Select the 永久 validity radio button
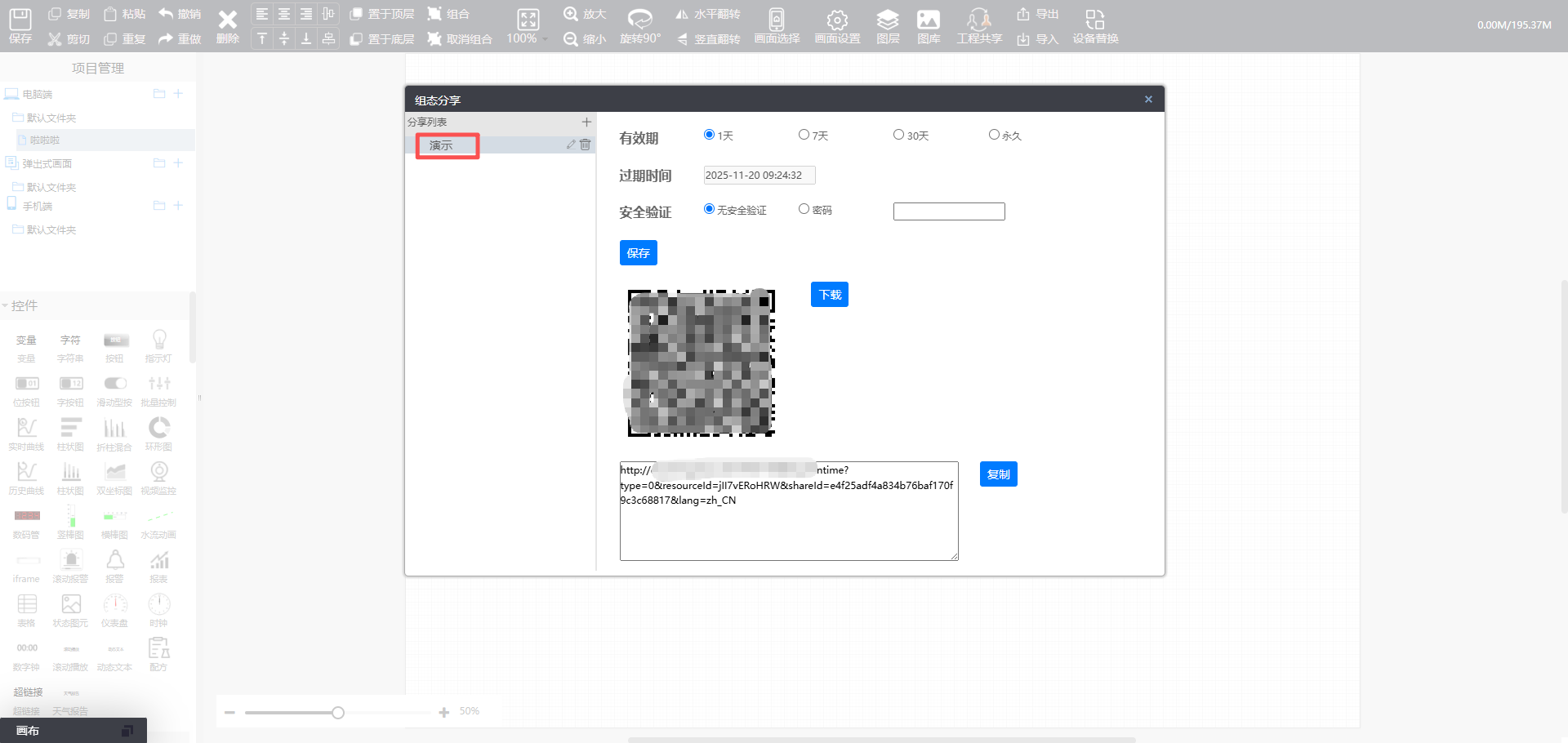This screenshot has height=743, width=1568. coord(994,135)
